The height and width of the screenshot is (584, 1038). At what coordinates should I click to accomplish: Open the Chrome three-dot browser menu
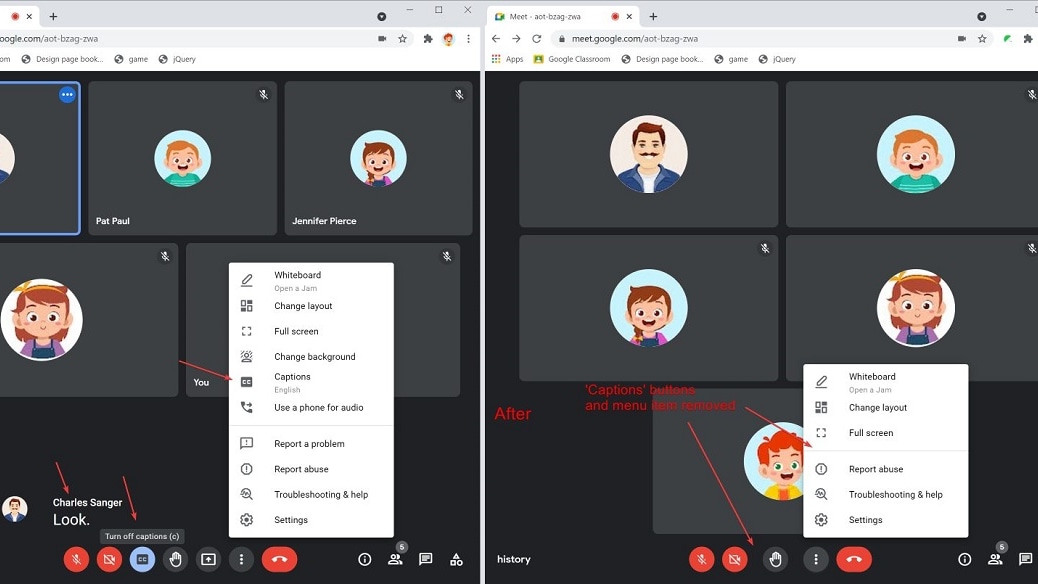coord(468,38)
